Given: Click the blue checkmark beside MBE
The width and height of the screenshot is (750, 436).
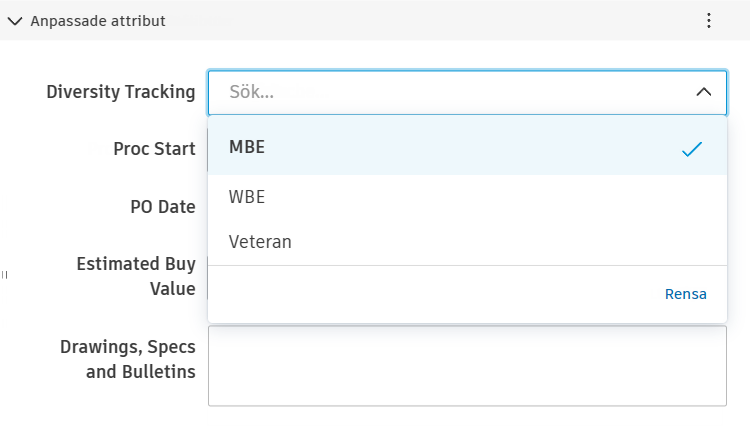Looking at the screenshot, I should (692, 149).
